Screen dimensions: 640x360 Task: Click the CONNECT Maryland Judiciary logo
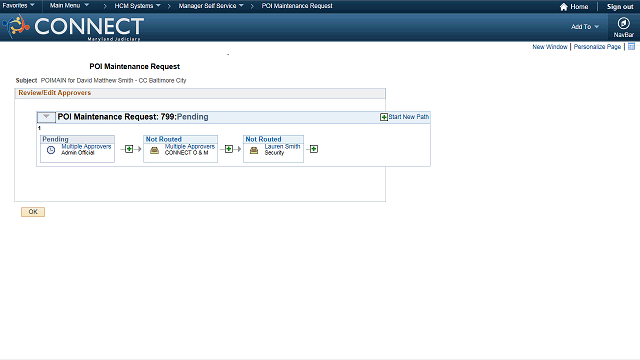[73, 27]
